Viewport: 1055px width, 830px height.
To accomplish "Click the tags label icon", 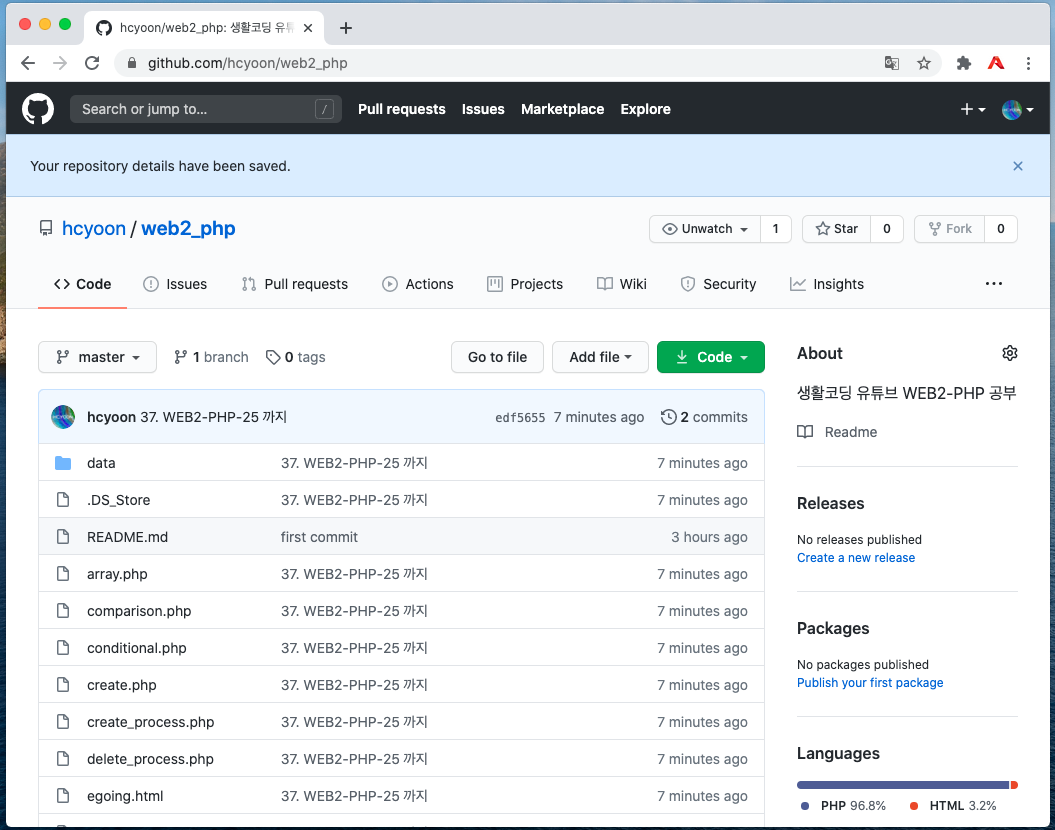I will point(272,357).
